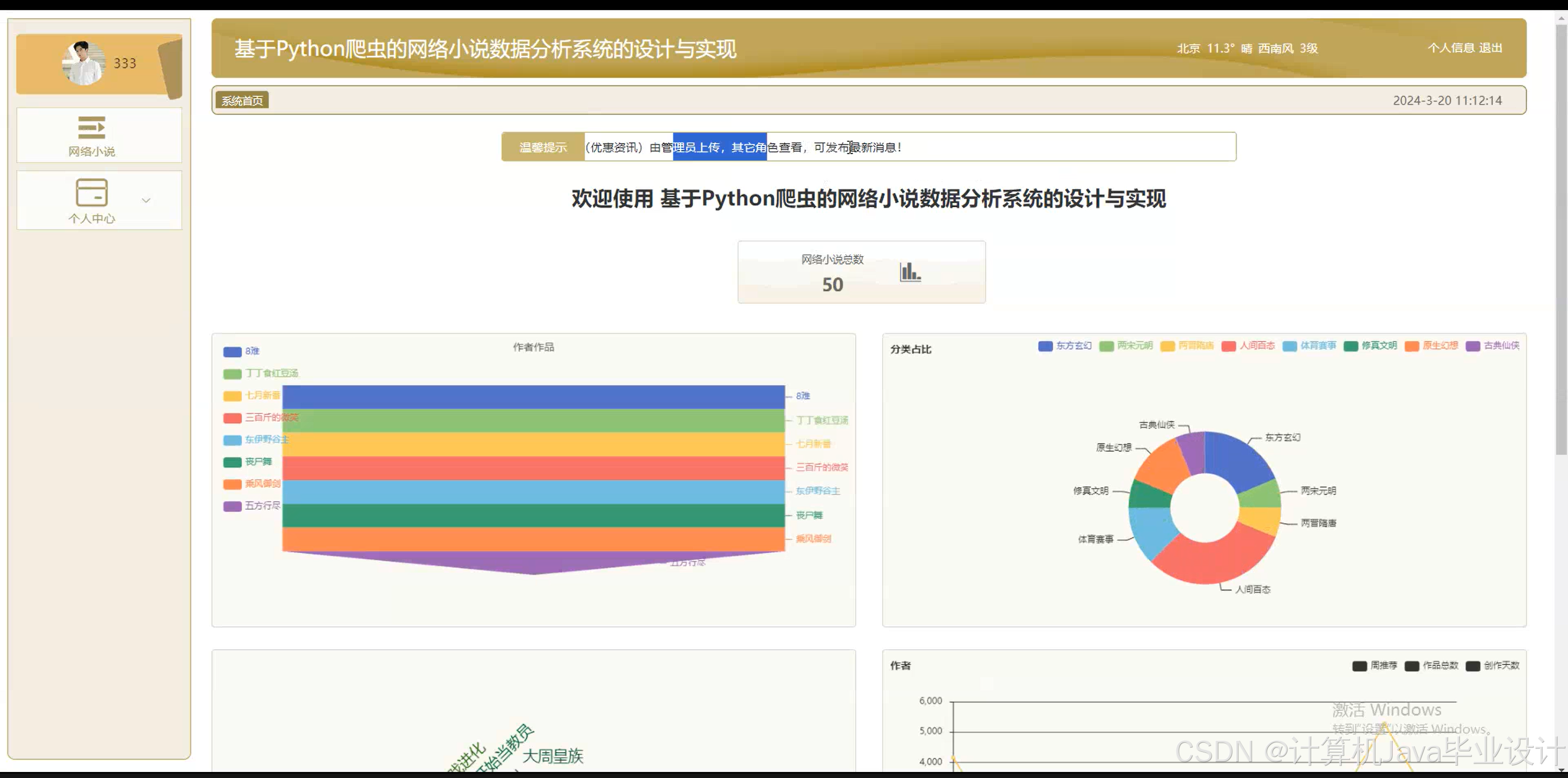Open 个人信息 link in header
The width and height of the screenshot is (1568, 778).
click(x=1450, y=48)
